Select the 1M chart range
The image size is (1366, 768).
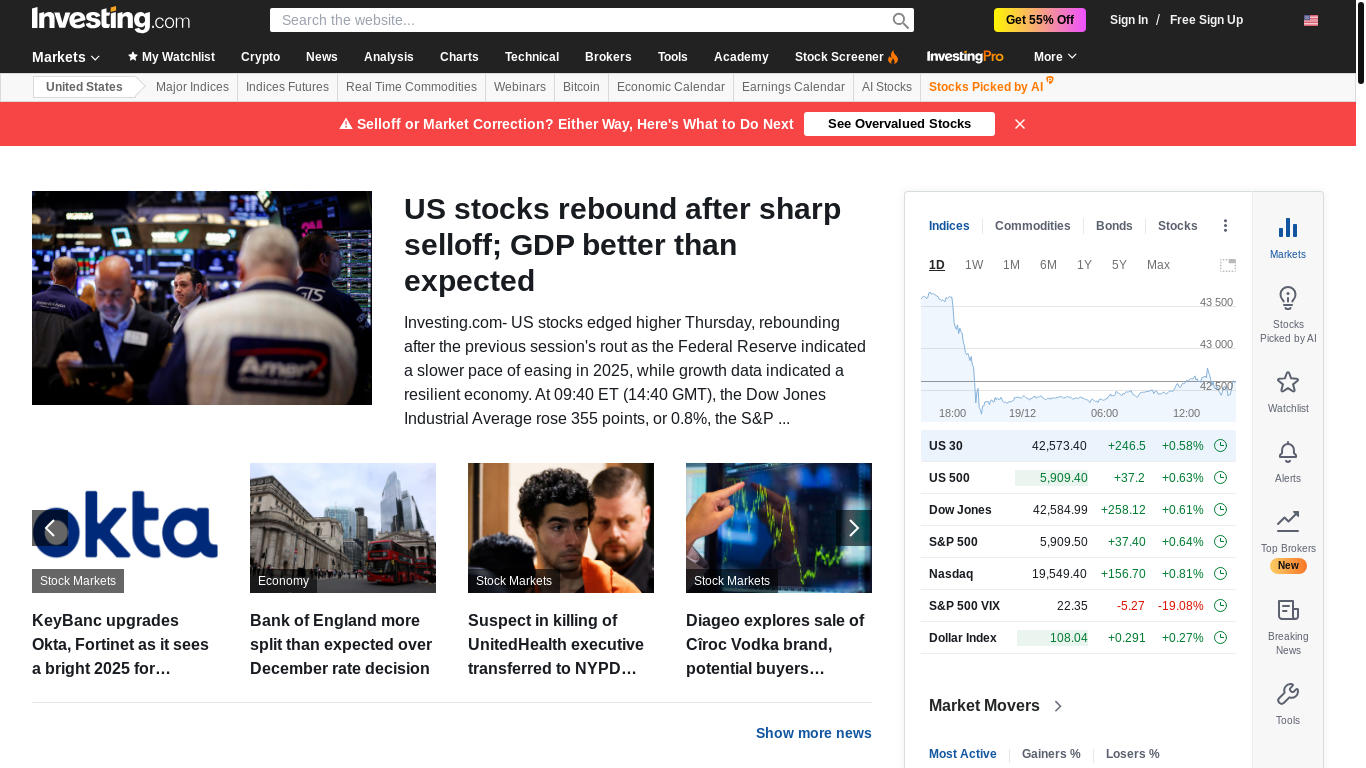(1011, 265)
